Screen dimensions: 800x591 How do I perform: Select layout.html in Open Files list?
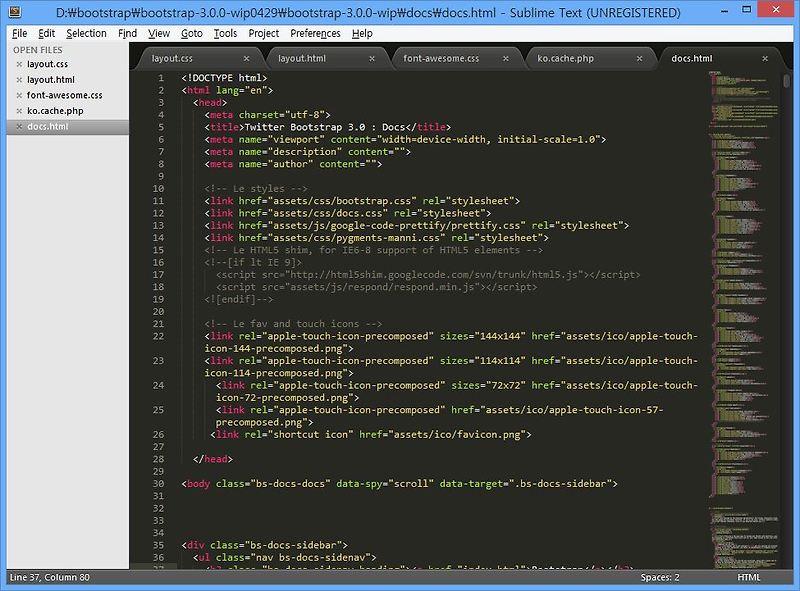coord(51,80)
